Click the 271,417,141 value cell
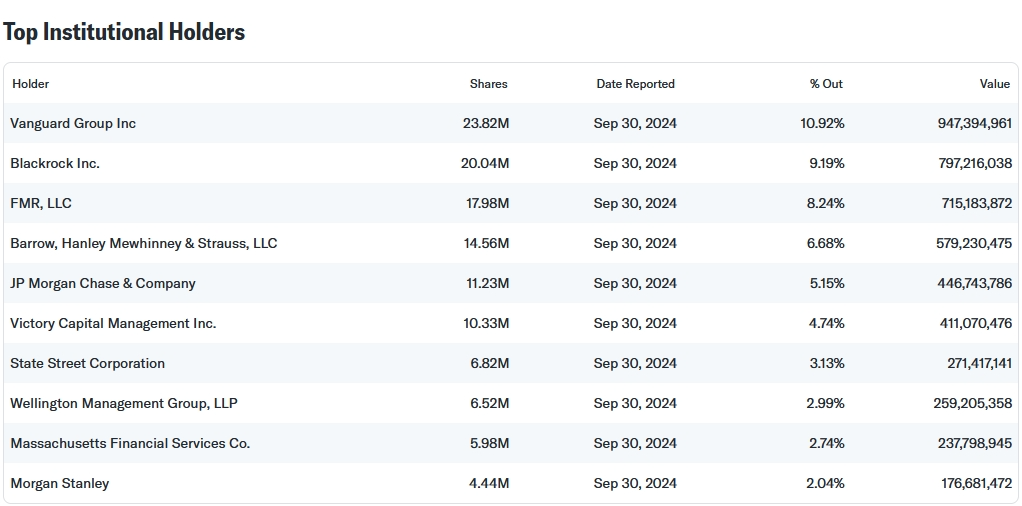 [x=980, y=363]
